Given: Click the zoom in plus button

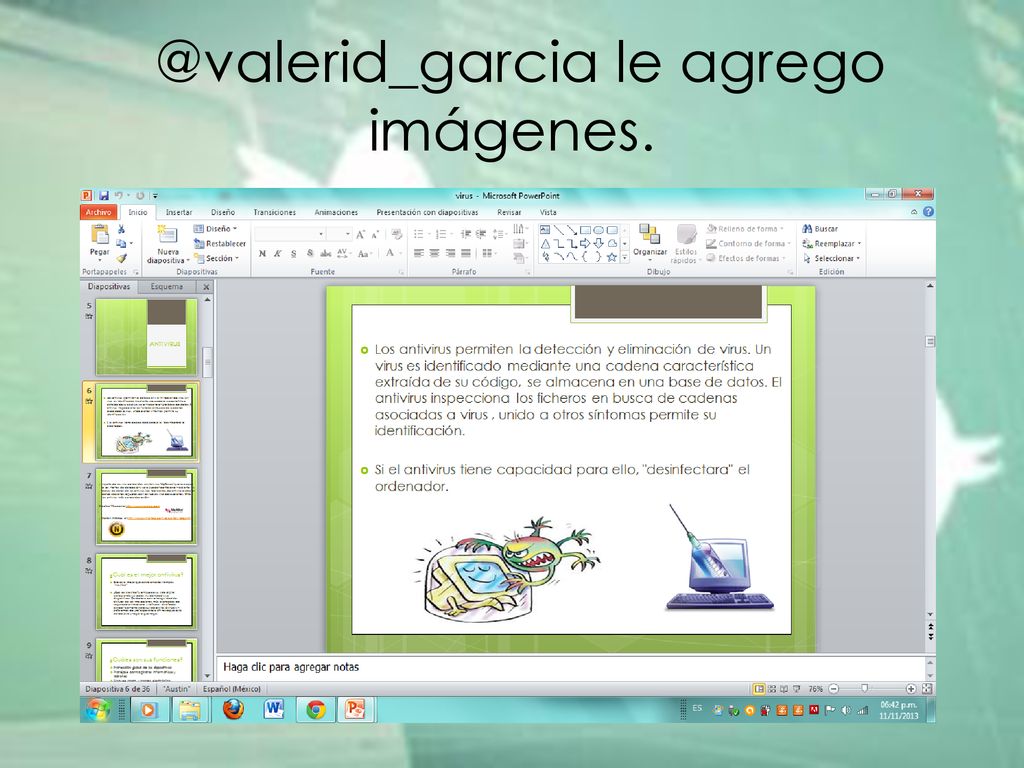Looking at the screenshot, I should coord(910,689).
